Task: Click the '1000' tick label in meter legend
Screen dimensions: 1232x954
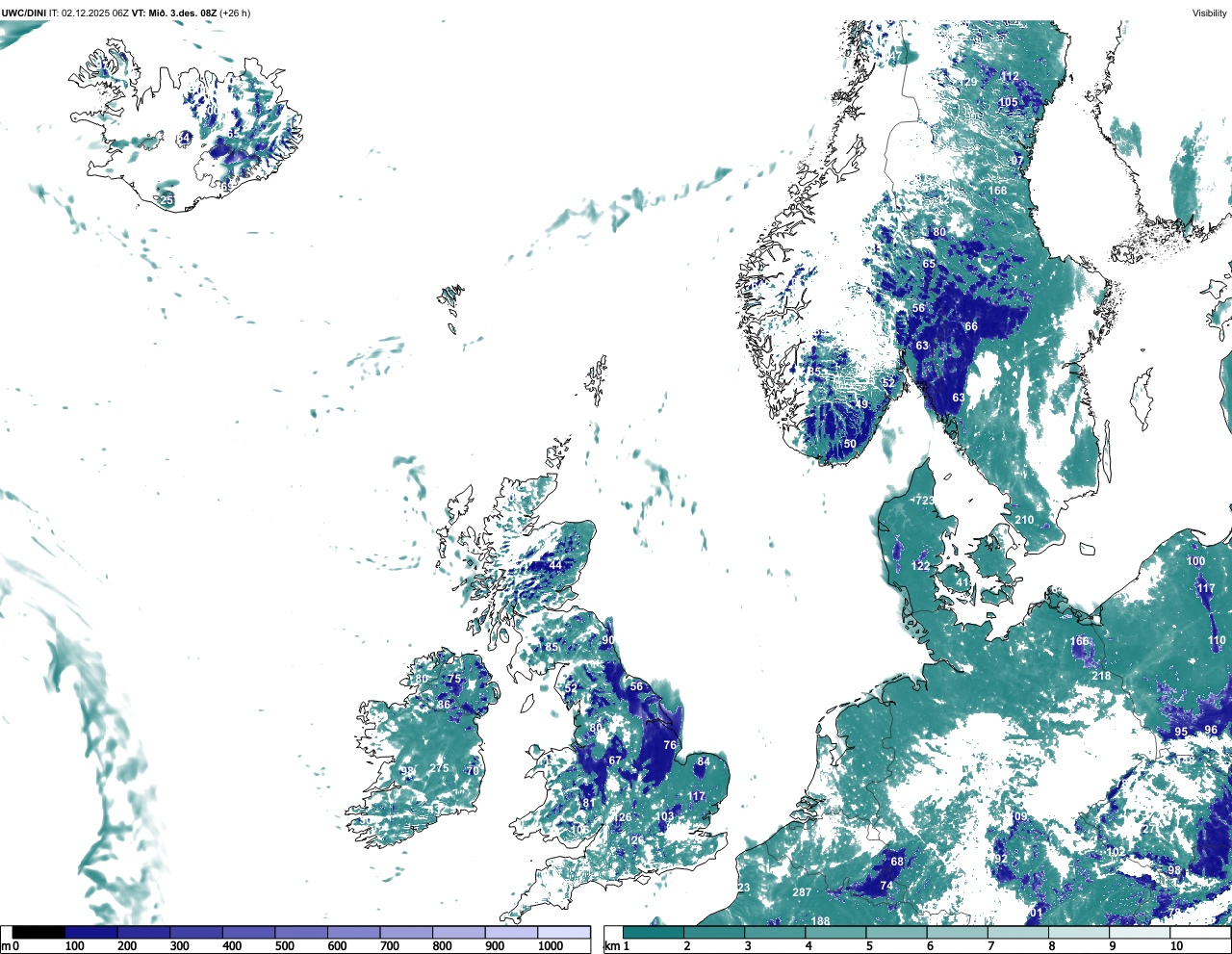Action: (x=551, y=946)
